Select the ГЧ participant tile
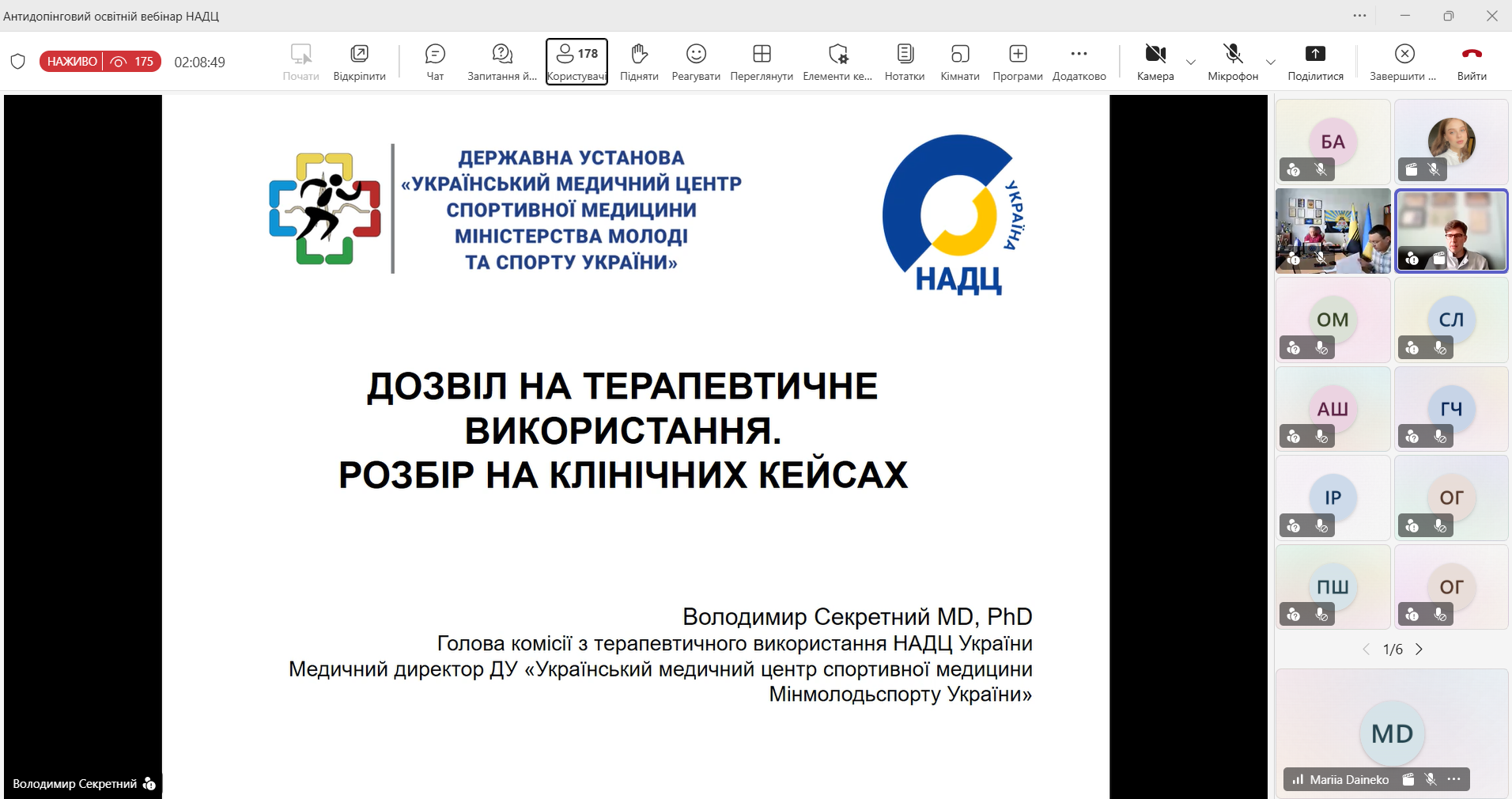Image resolution: width=1512 pixels, height=799 pixels. pyautogui.click(x=1451, y=409)
